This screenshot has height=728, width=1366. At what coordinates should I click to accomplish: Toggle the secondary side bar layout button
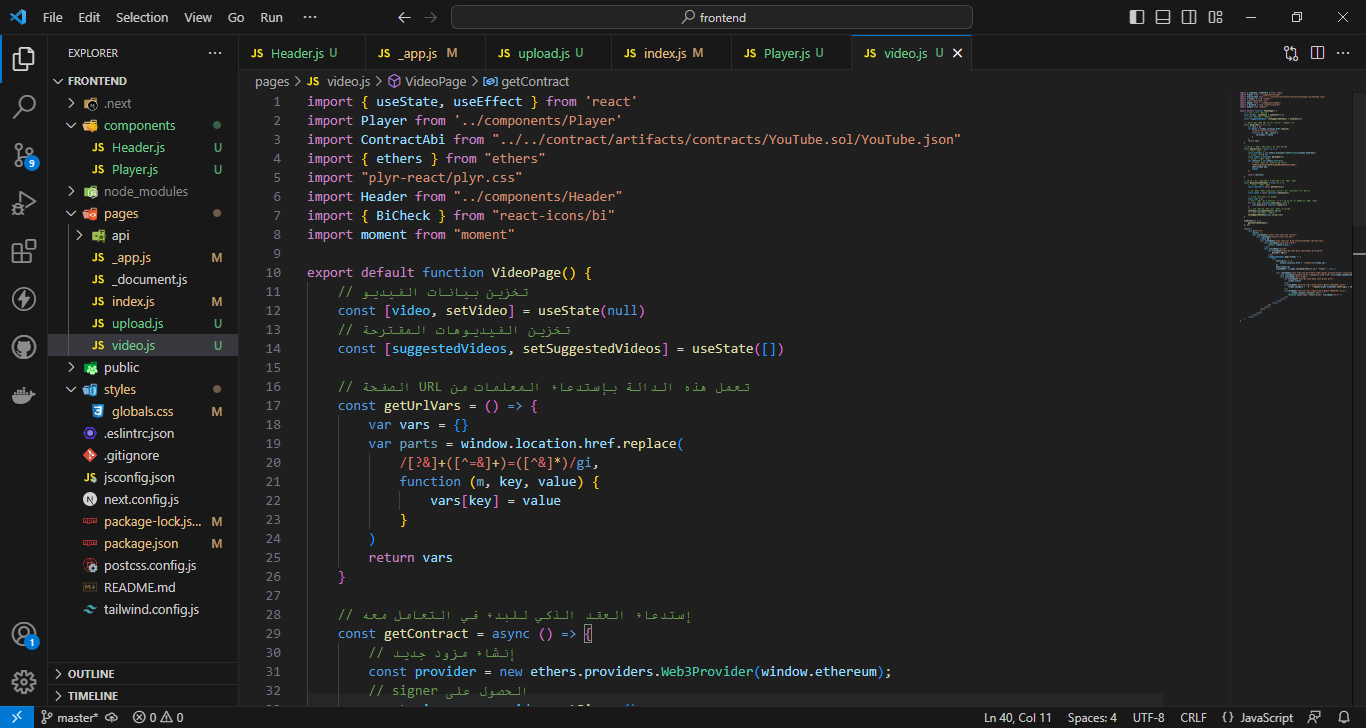click(1189, 17)
